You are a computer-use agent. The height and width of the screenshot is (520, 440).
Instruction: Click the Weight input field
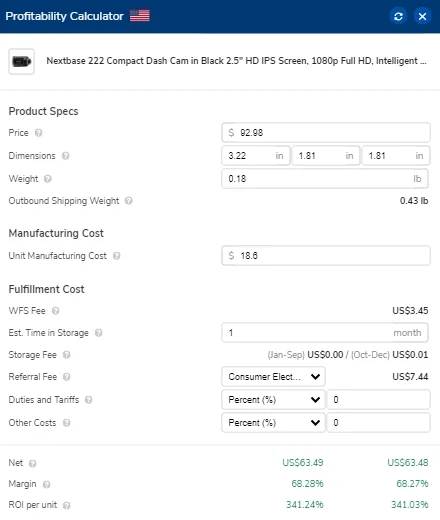pos(325,179)
